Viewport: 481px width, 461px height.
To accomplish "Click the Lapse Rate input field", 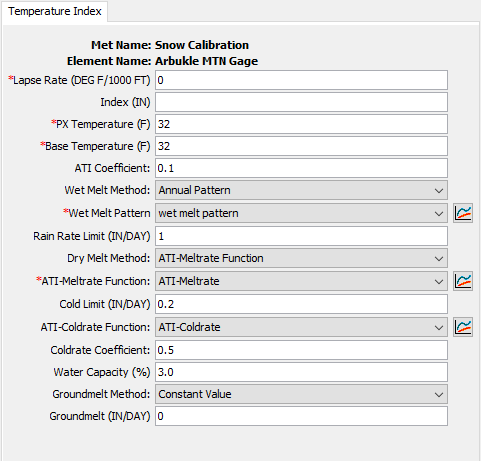I will [301, 80].
